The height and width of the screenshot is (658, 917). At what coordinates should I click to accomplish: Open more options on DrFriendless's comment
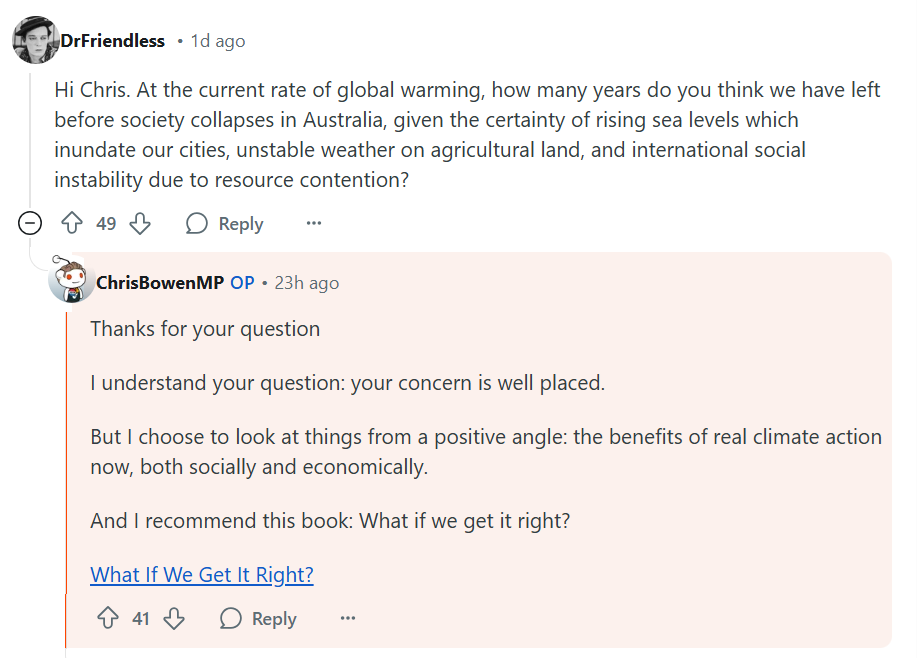coord(314,223)
